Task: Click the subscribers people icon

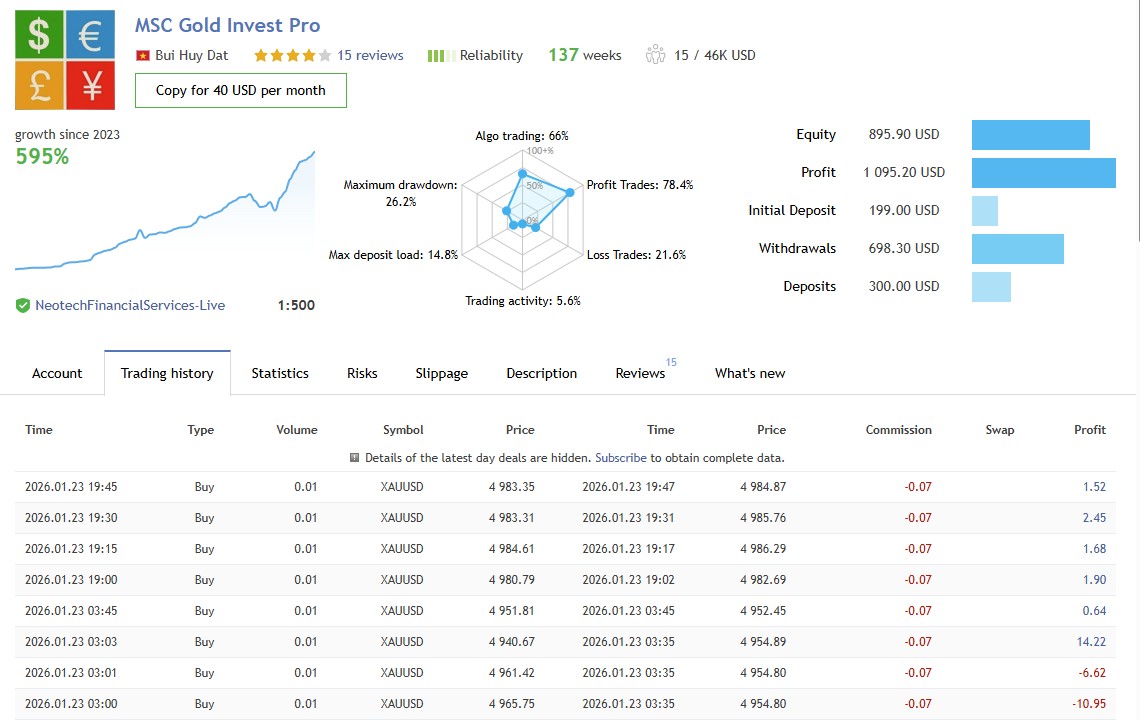Action: point(656,55)
